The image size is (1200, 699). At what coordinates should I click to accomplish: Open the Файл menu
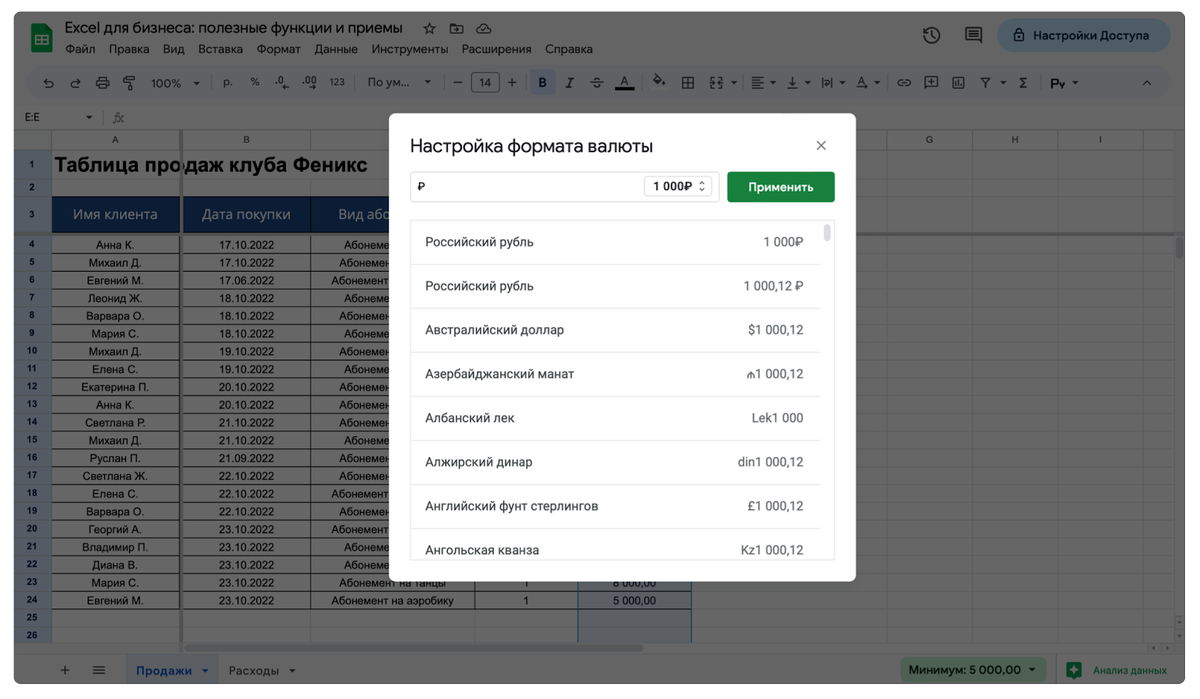(x=80, y=49)
